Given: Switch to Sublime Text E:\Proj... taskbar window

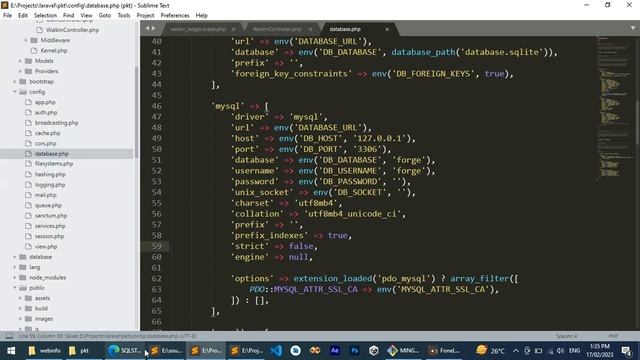Looking at the screenshot, I should click(x=246, y=351).
